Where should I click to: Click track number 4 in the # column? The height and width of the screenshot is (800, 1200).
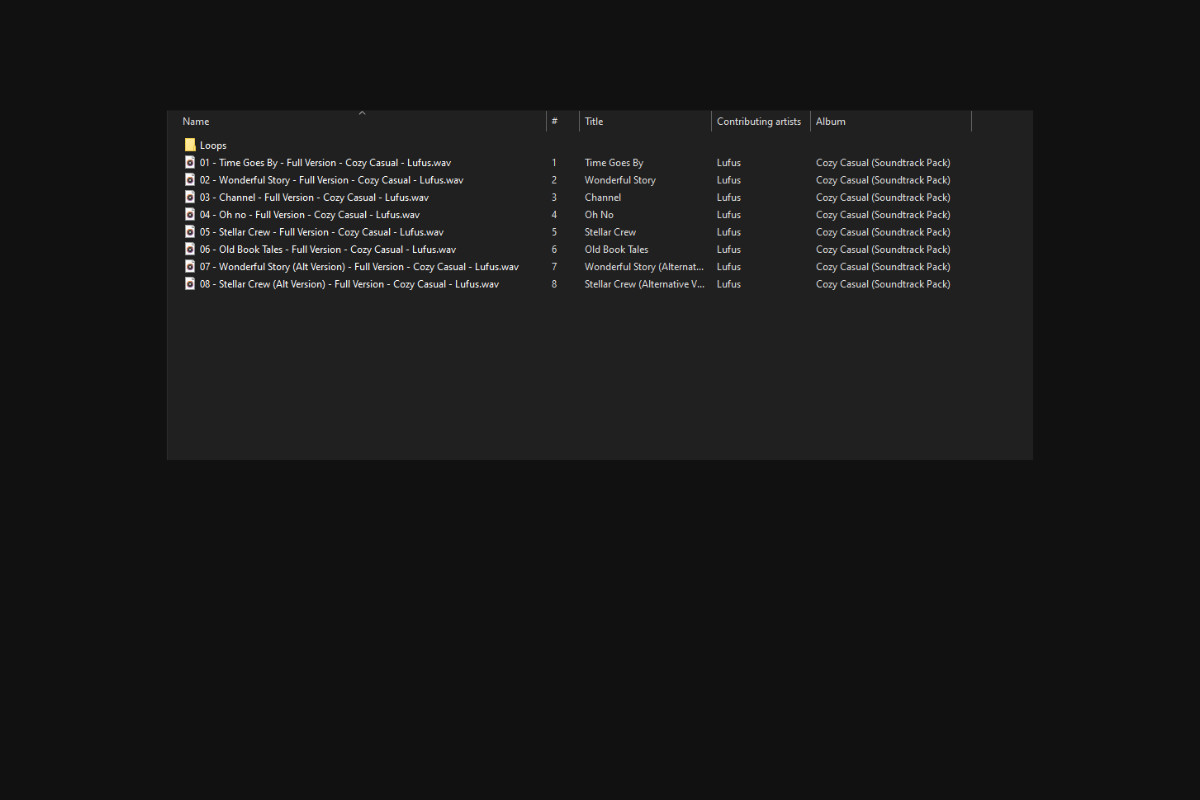pyautogui.click(x=554, y=214)
